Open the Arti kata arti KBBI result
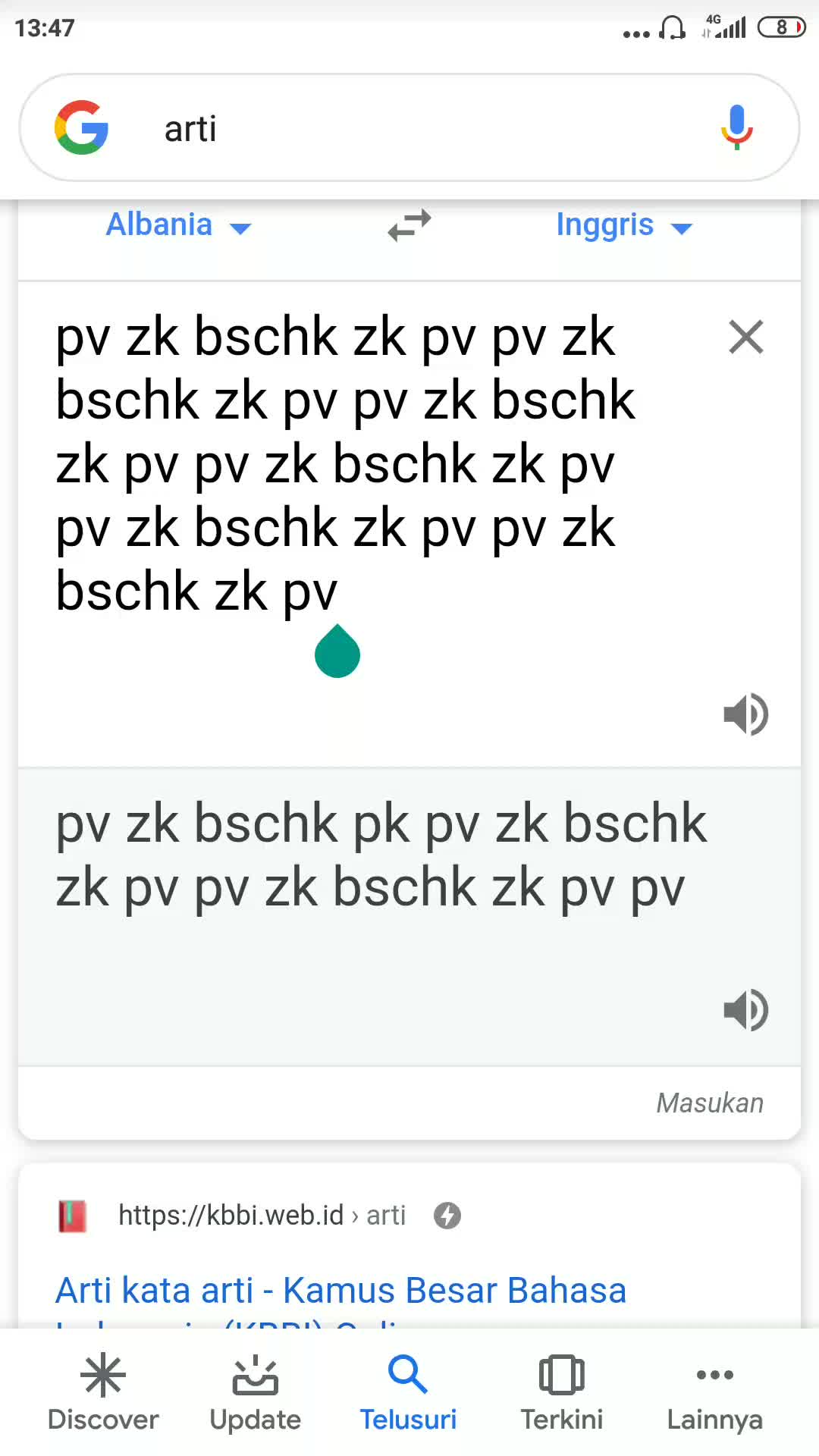This screenshot has width=819, height=1456. [x=341, y=1291]
